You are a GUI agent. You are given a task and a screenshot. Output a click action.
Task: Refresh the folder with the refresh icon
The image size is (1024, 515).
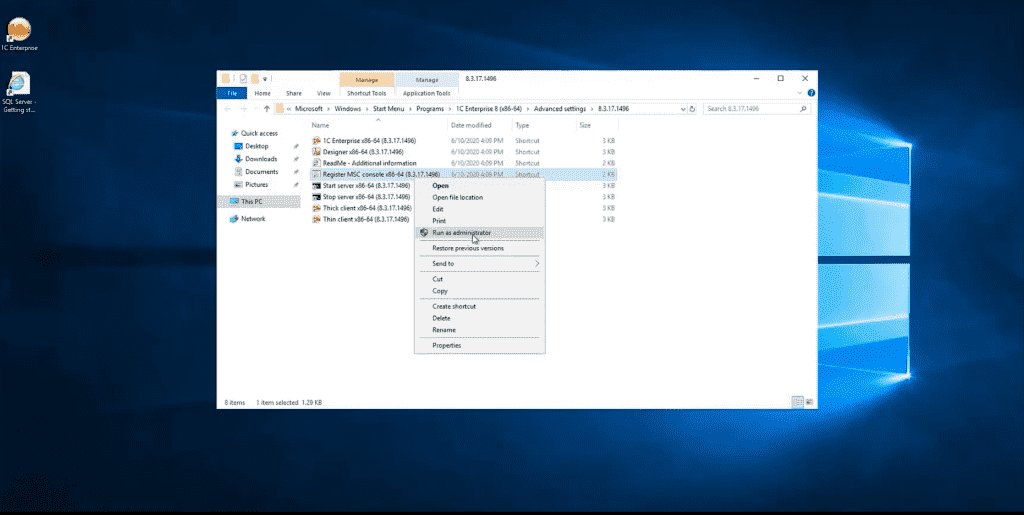pos(692,109)
